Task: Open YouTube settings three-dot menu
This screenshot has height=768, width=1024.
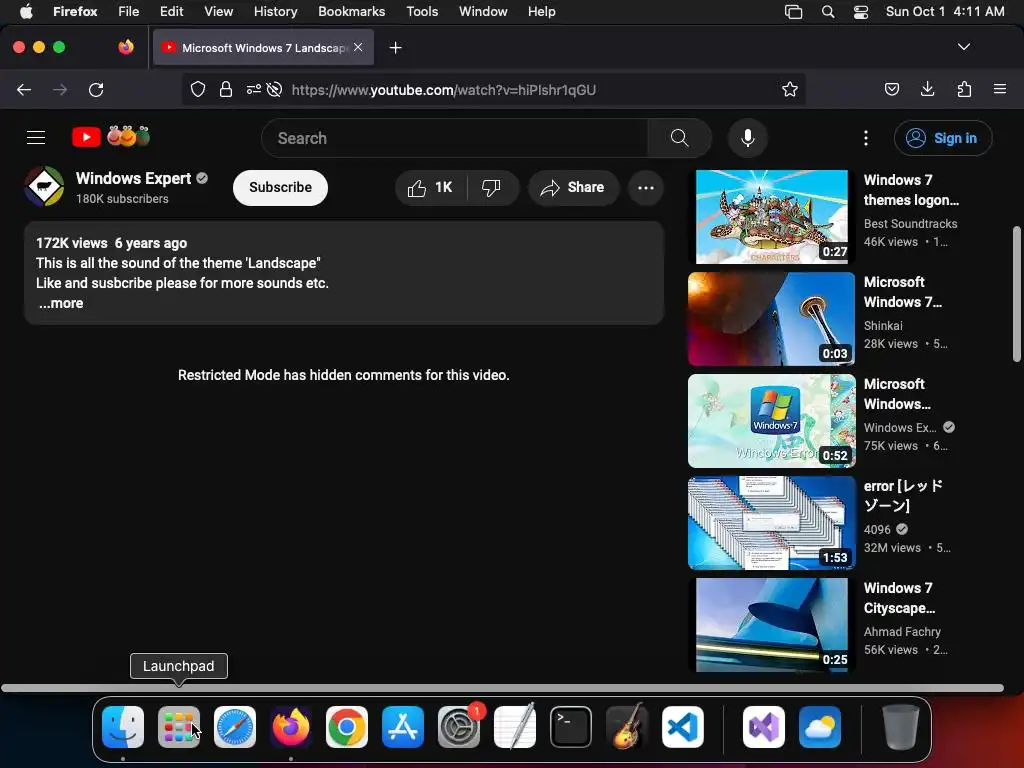Action: 865,138
